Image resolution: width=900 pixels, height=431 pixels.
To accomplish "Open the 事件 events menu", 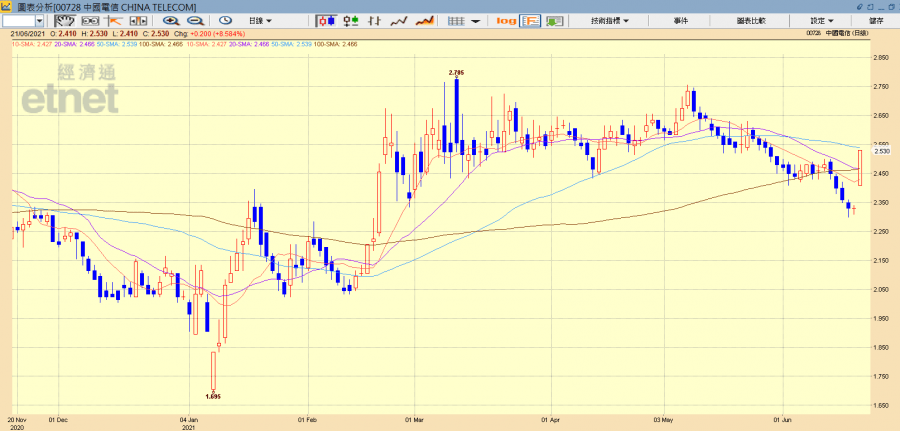I will [680, 21].
